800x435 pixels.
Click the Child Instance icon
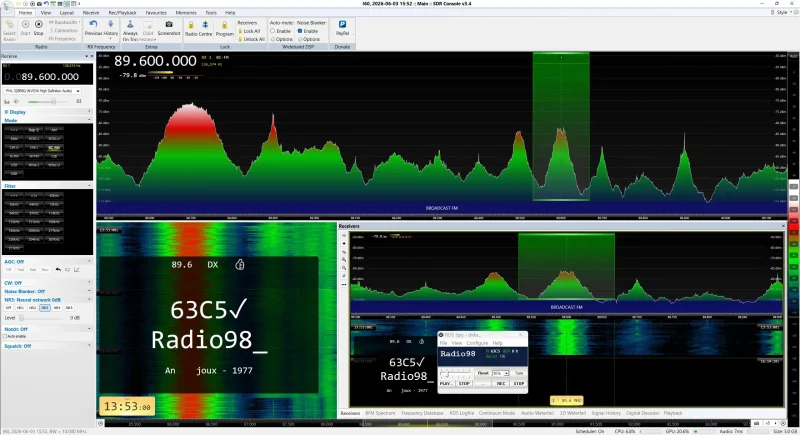[148, 24]
